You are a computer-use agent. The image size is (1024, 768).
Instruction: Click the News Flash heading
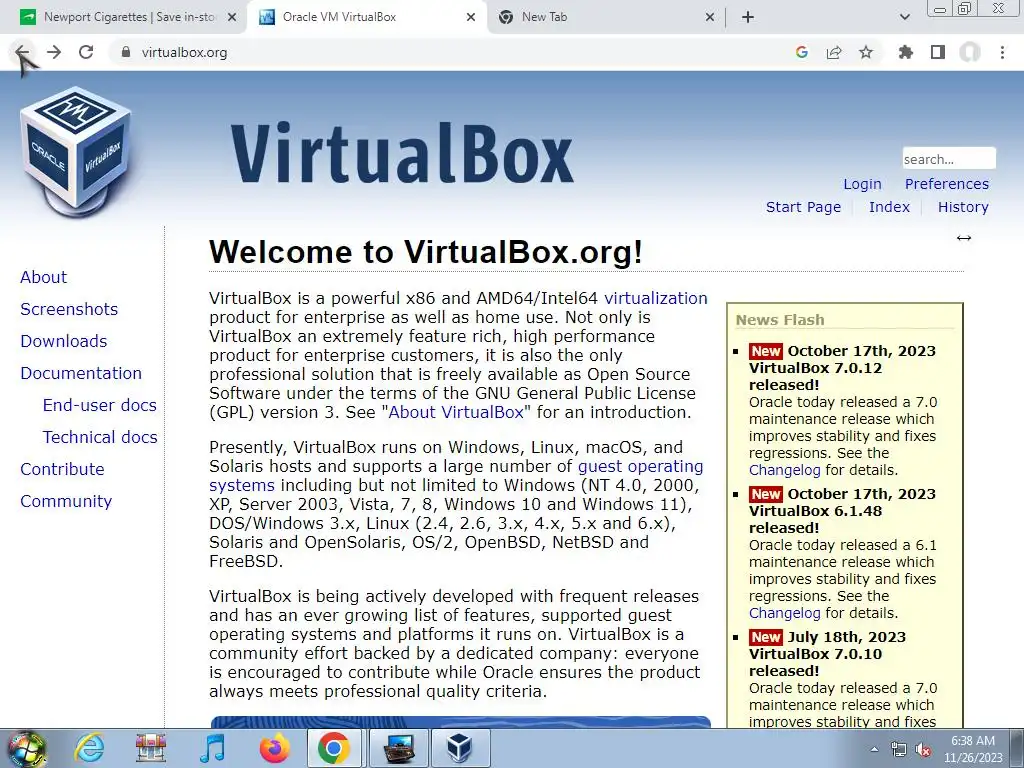[x=780, y=320]
